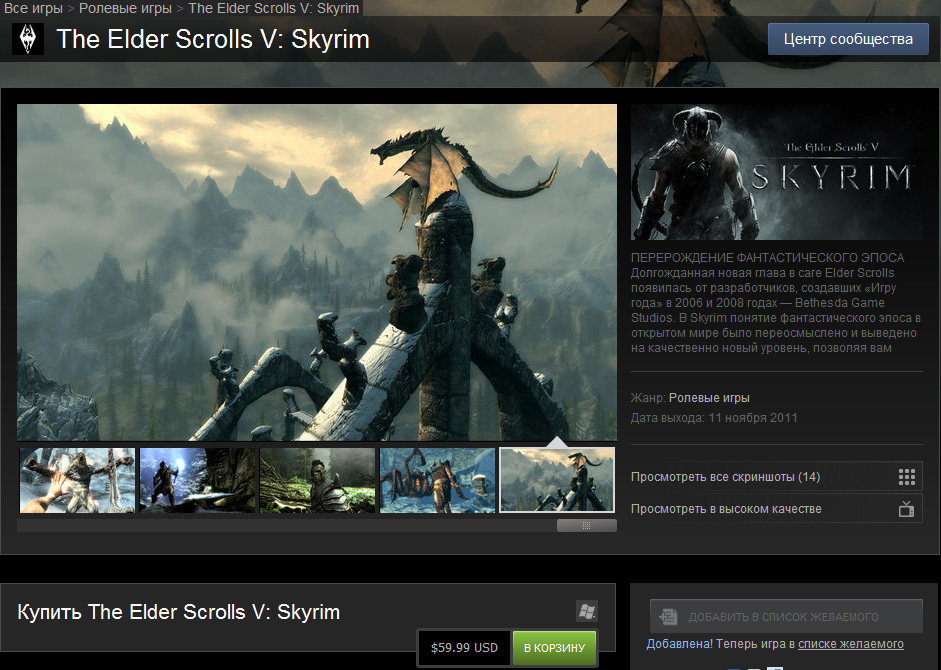Click the Skyrim logo icon beside the title

click(28, 39)
